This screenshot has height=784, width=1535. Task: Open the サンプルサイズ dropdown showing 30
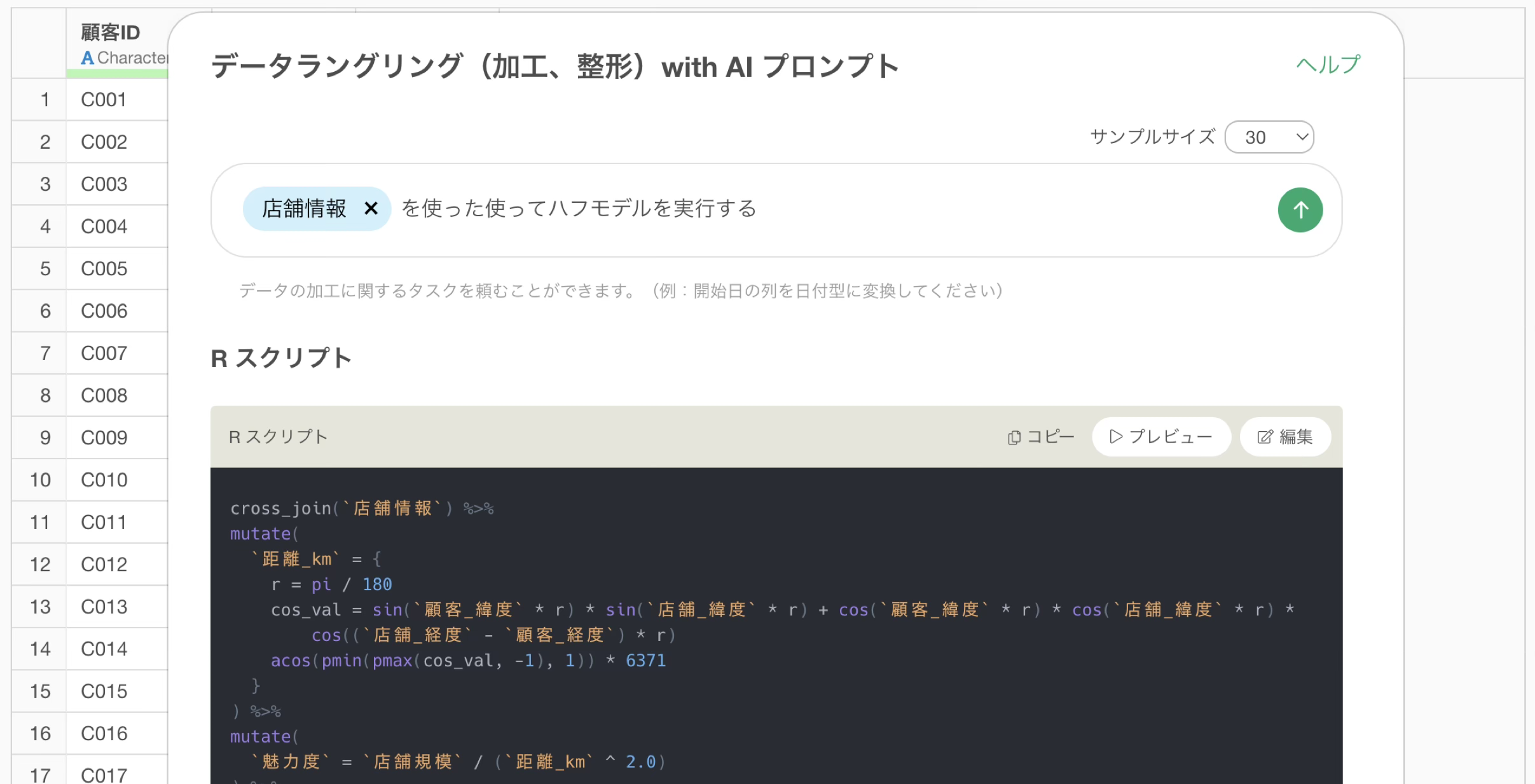click(1269, 137)
